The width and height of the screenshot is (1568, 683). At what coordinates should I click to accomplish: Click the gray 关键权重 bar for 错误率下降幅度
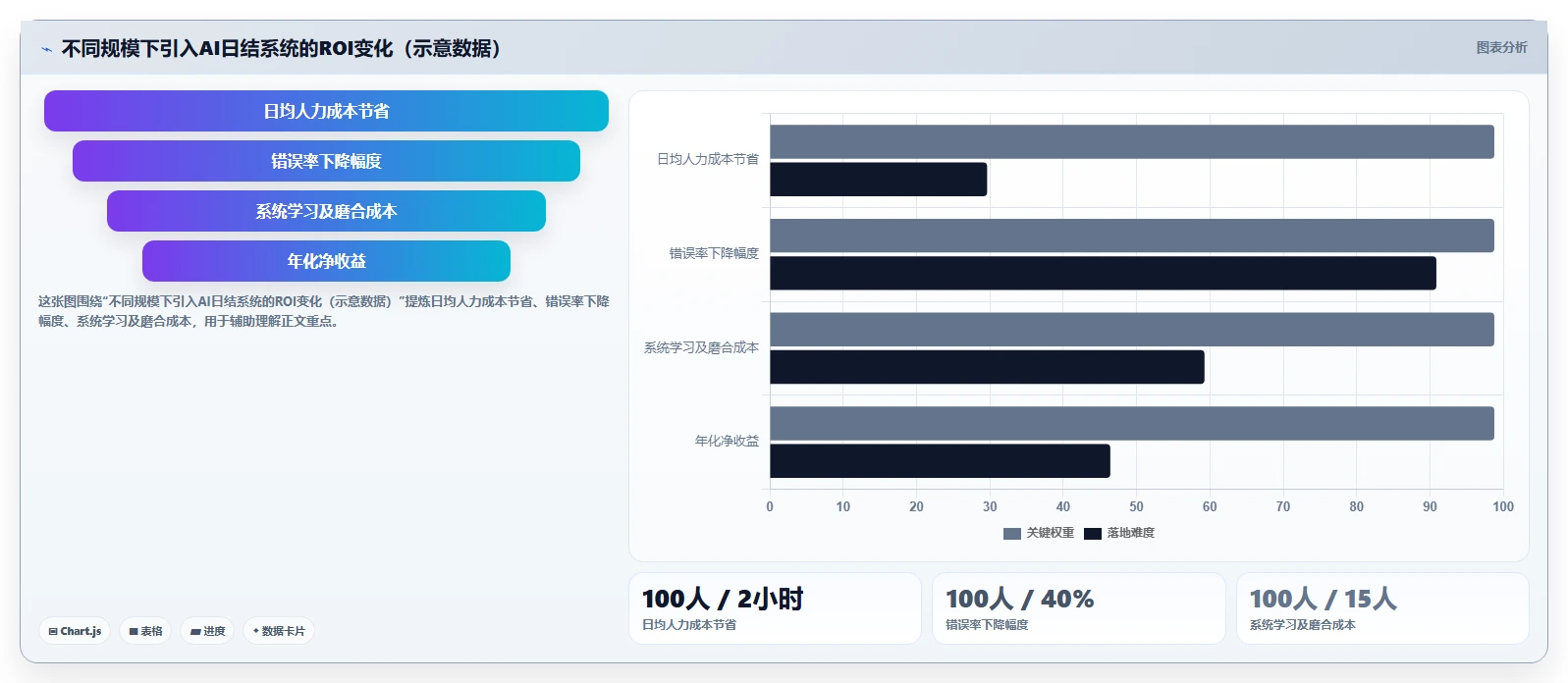coord(1132,236)
